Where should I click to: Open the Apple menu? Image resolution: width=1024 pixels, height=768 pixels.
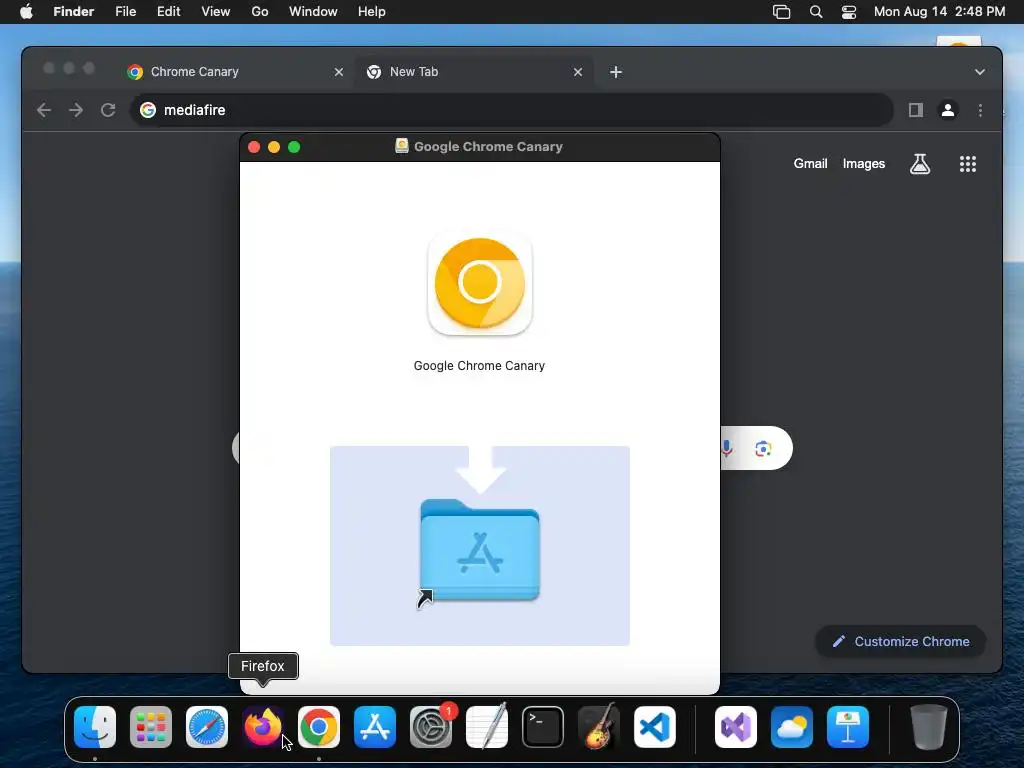click(x=26, y=12)
